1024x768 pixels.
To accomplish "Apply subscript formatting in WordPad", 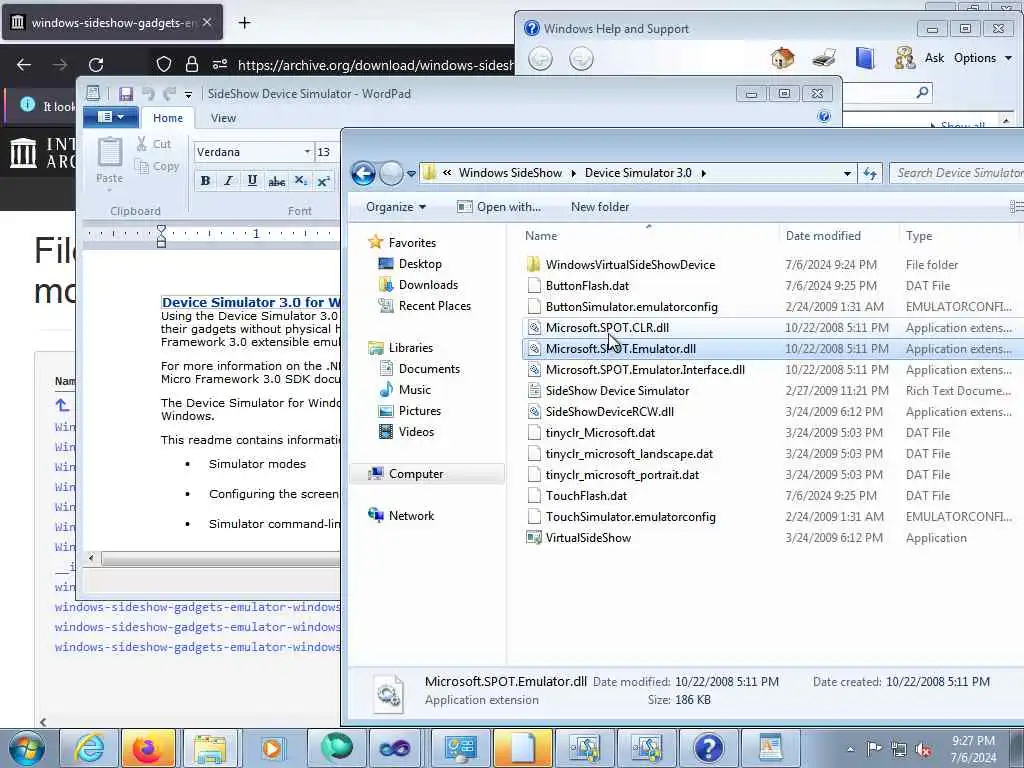I will 300,181.
